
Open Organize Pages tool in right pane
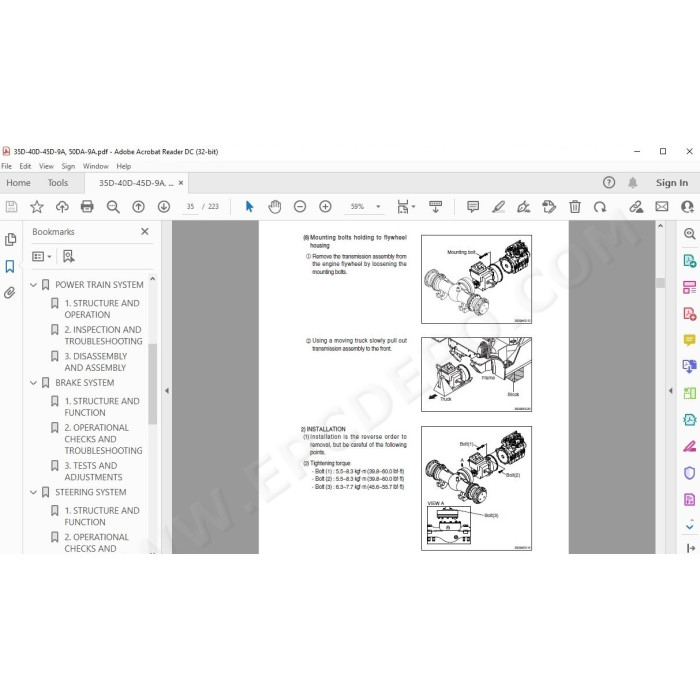(690, 393)
